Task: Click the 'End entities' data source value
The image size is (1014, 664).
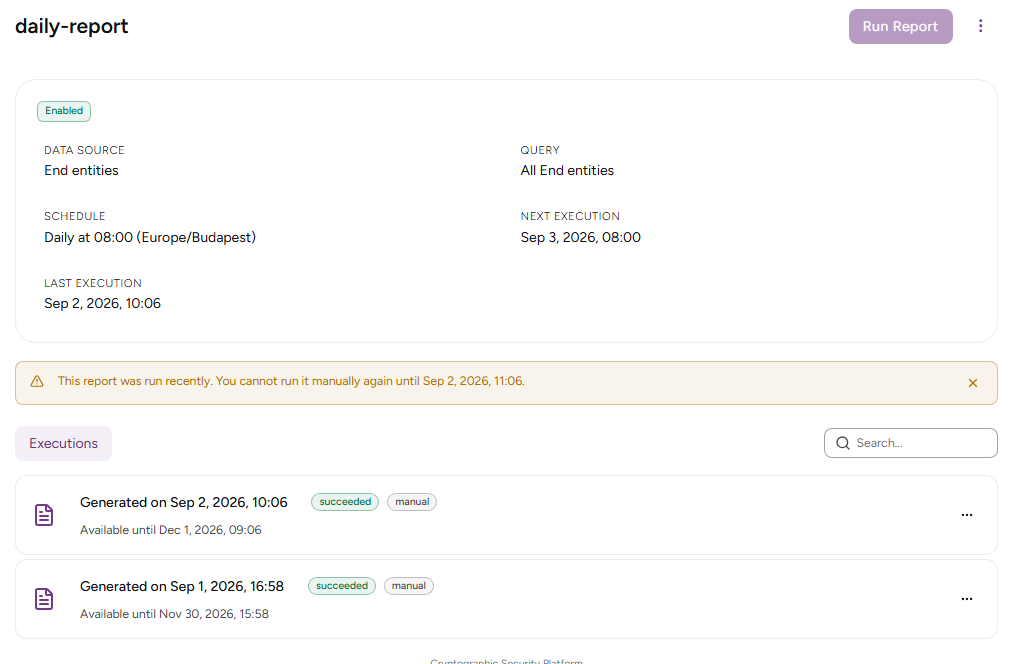Action: point(81,171)
